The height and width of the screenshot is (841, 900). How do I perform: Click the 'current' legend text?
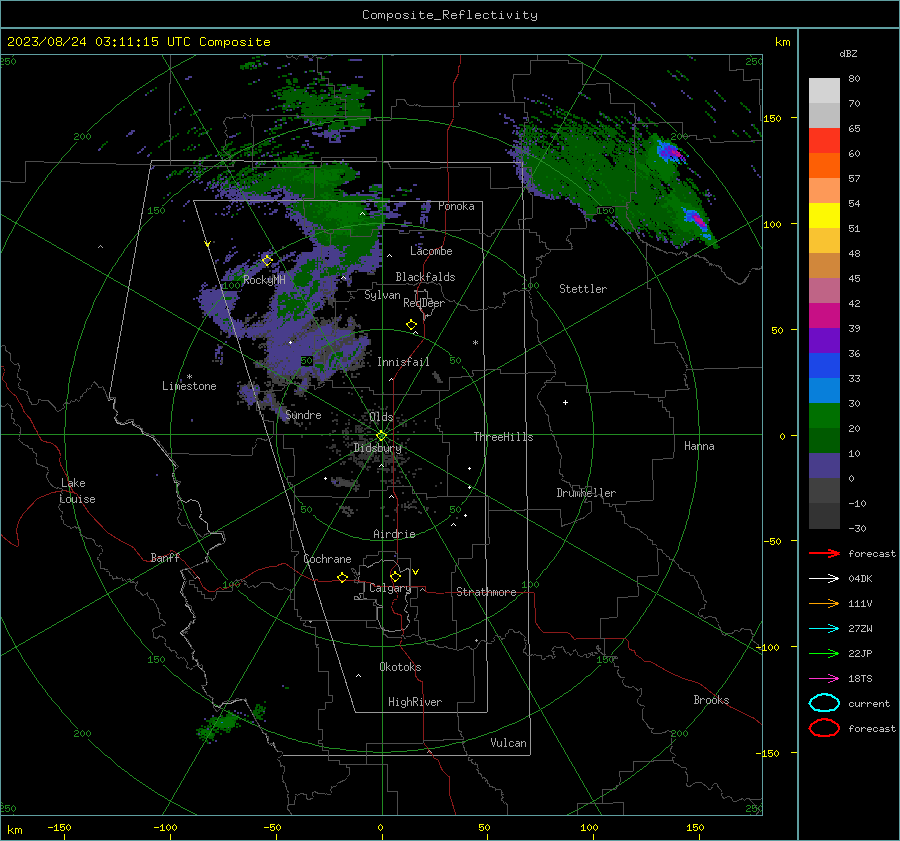click(869, 704)
